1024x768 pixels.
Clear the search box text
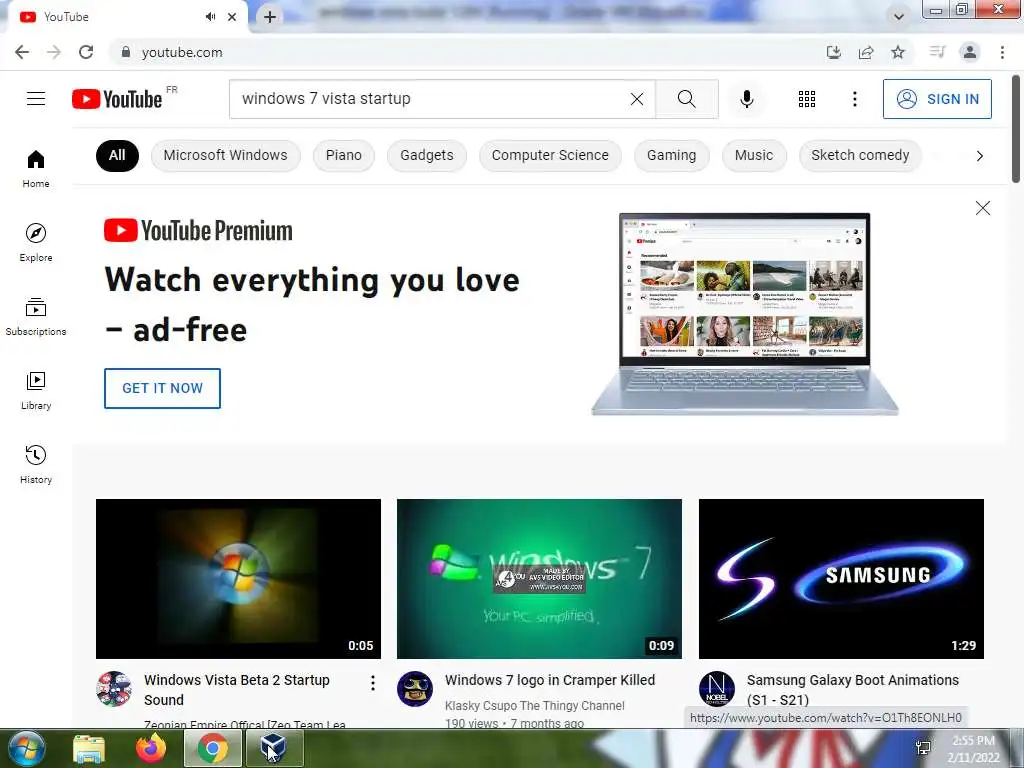(x=637, y=99)
